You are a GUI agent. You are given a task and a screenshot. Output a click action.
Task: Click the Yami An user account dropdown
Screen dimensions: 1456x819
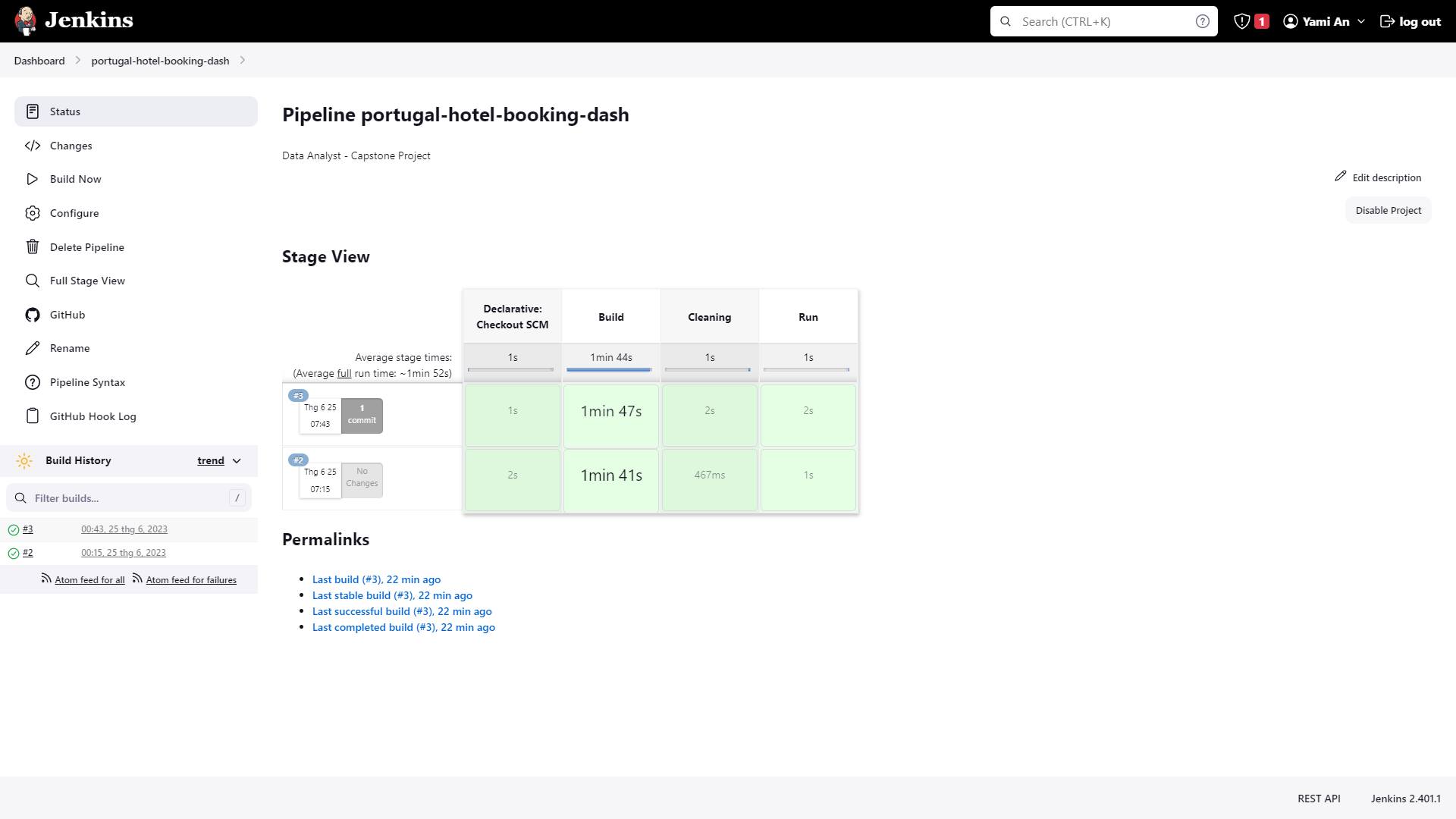click(1324, 20)
